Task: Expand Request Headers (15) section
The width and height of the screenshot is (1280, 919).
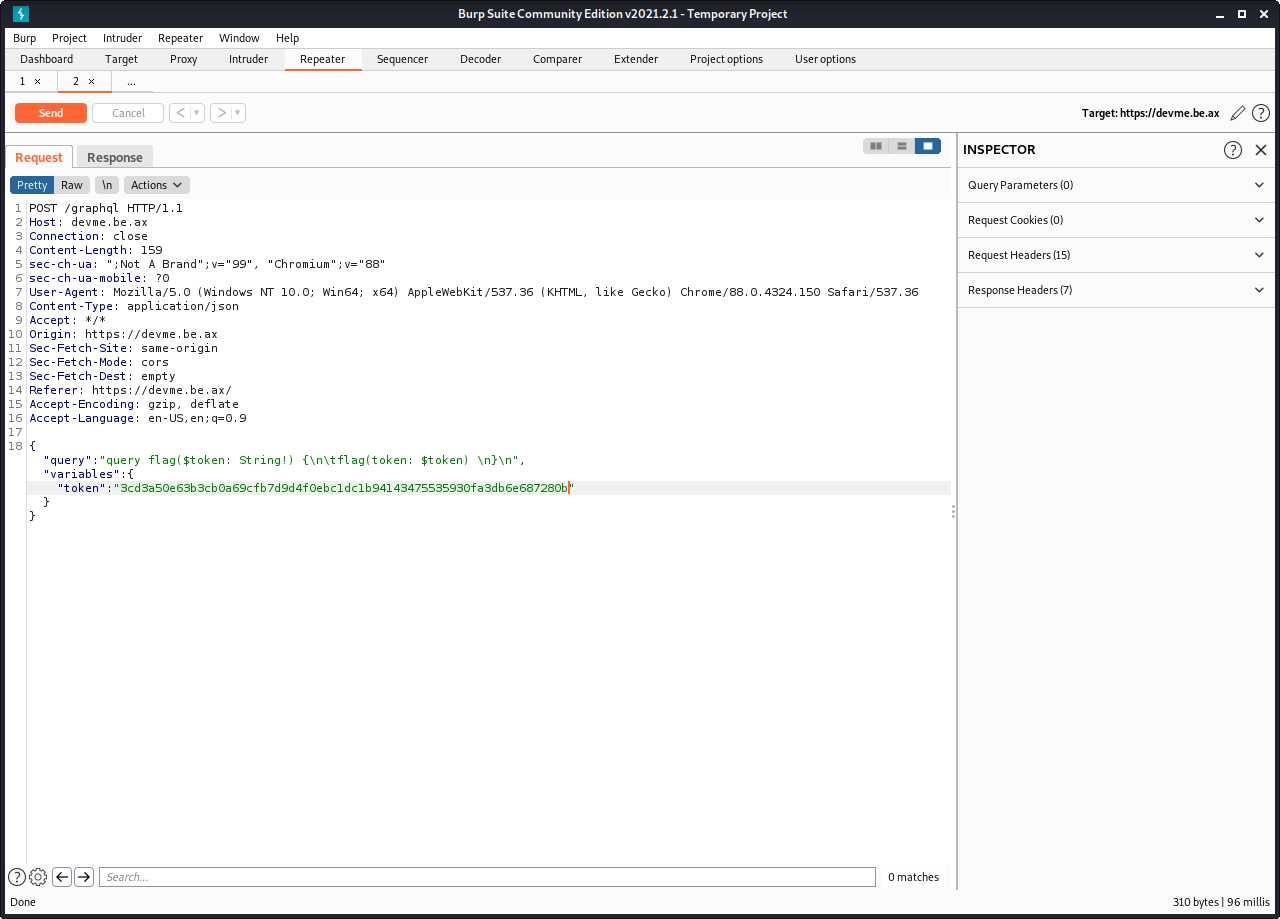Action: tap(1118, 255)
